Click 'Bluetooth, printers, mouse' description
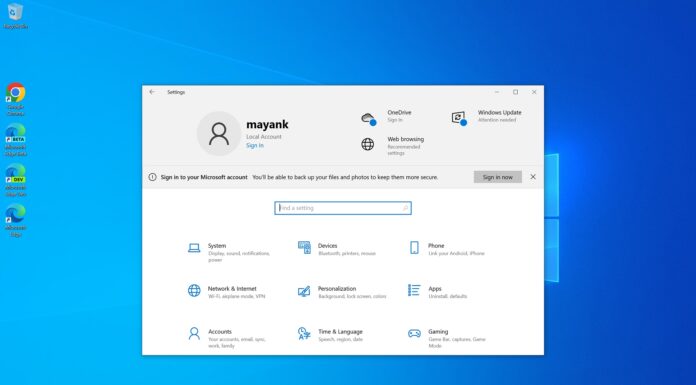Image resolution: width=696 pixels, height=385 pixels. pos(347,254)
